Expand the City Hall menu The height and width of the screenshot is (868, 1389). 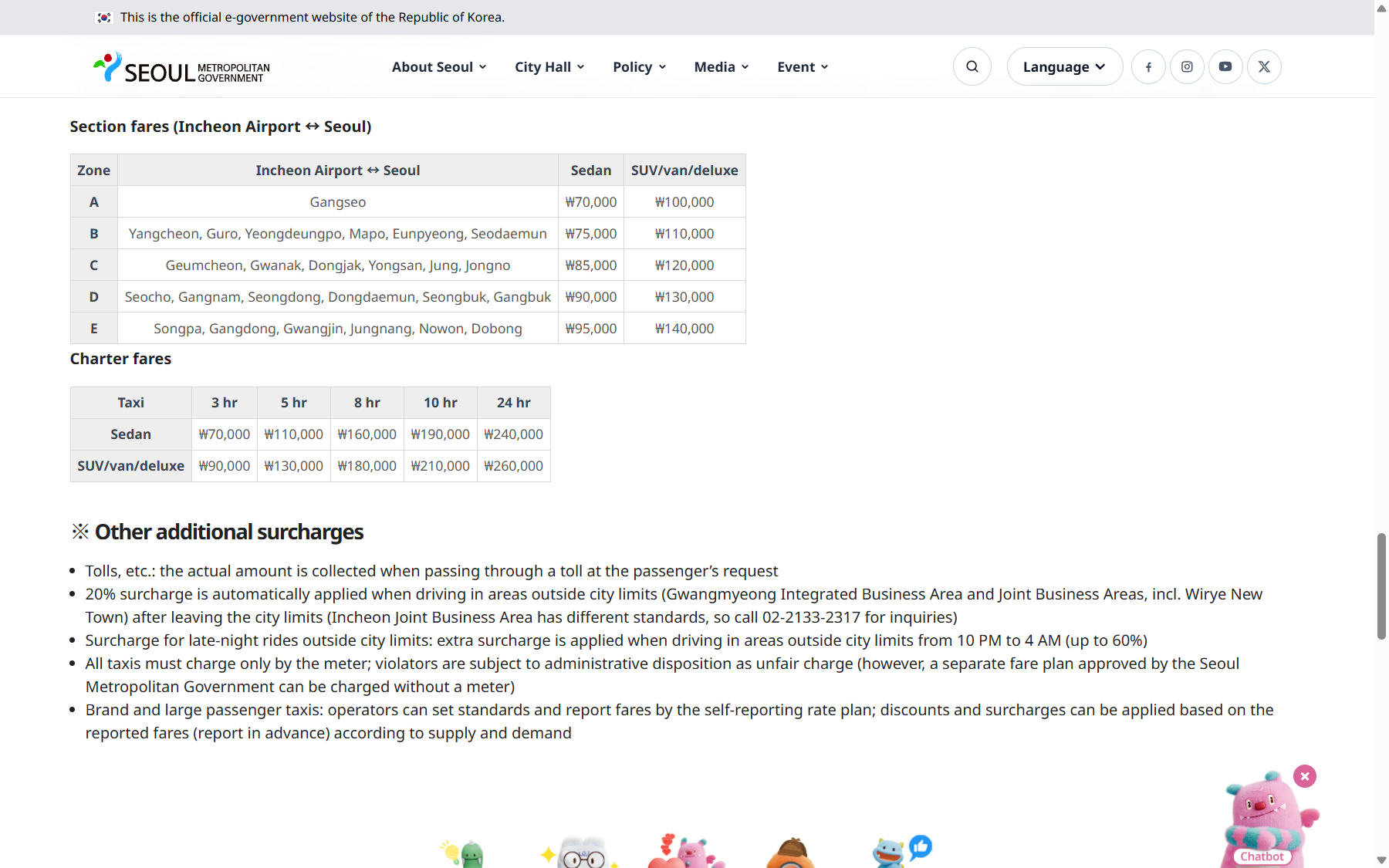click(549, 67)
